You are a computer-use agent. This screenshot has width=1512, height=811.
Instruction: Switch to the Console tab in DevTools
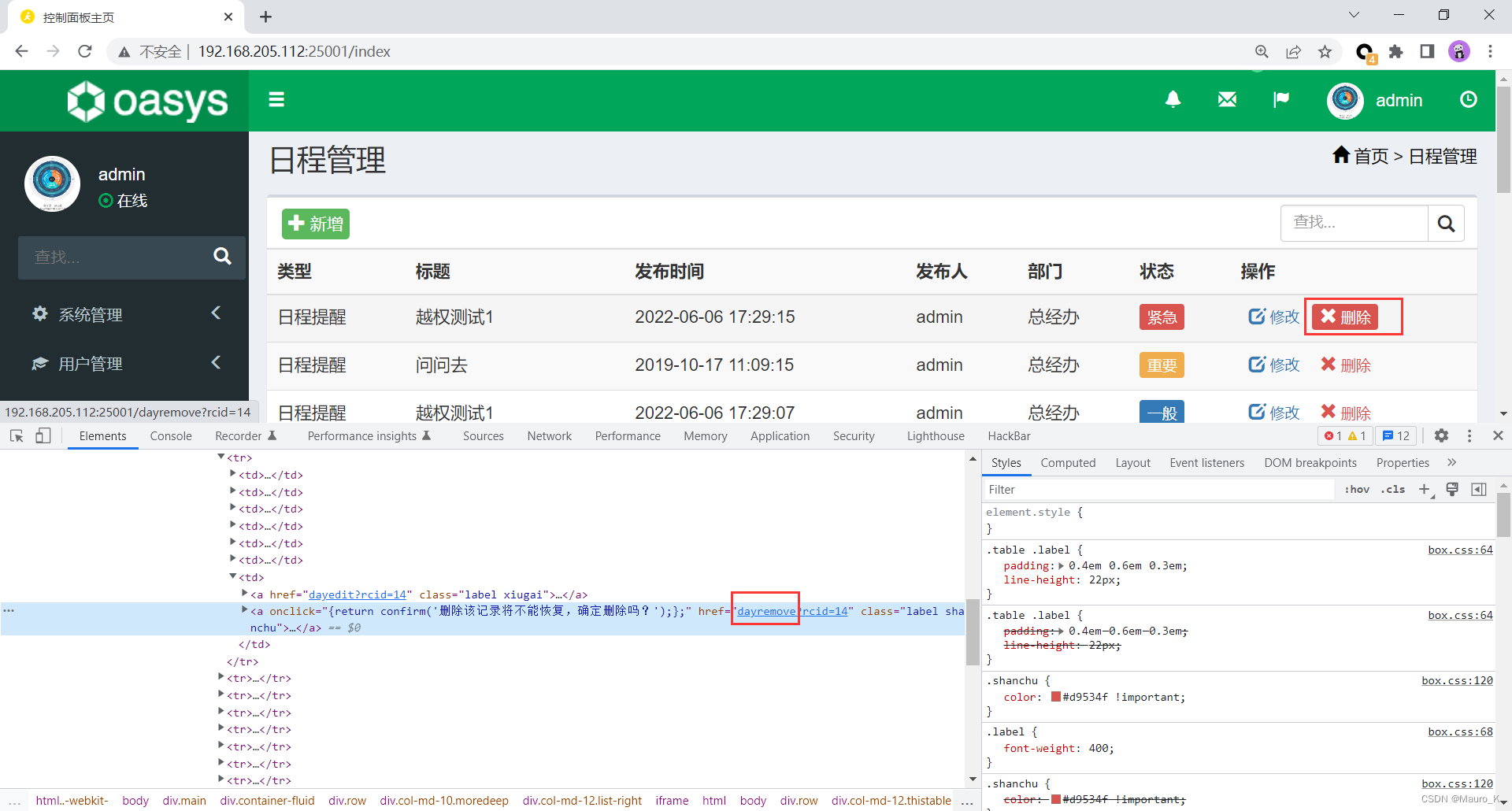[170, 435]
